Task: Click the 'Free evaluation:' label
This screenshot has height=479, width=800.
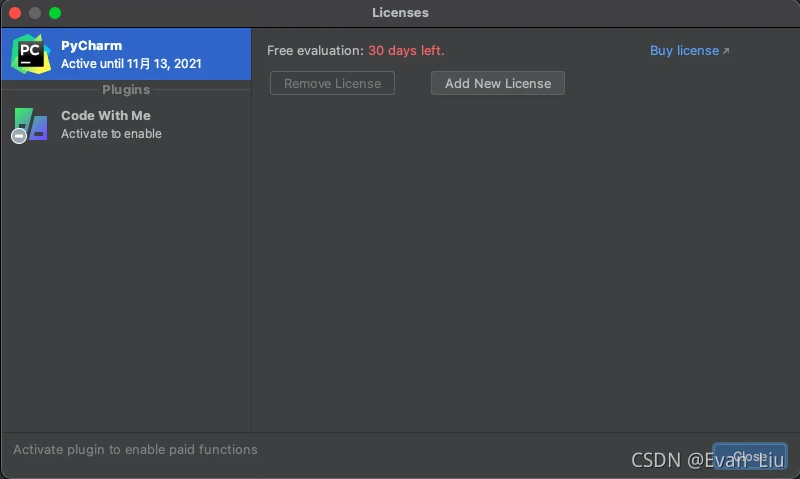Action: tap(315, 50)
